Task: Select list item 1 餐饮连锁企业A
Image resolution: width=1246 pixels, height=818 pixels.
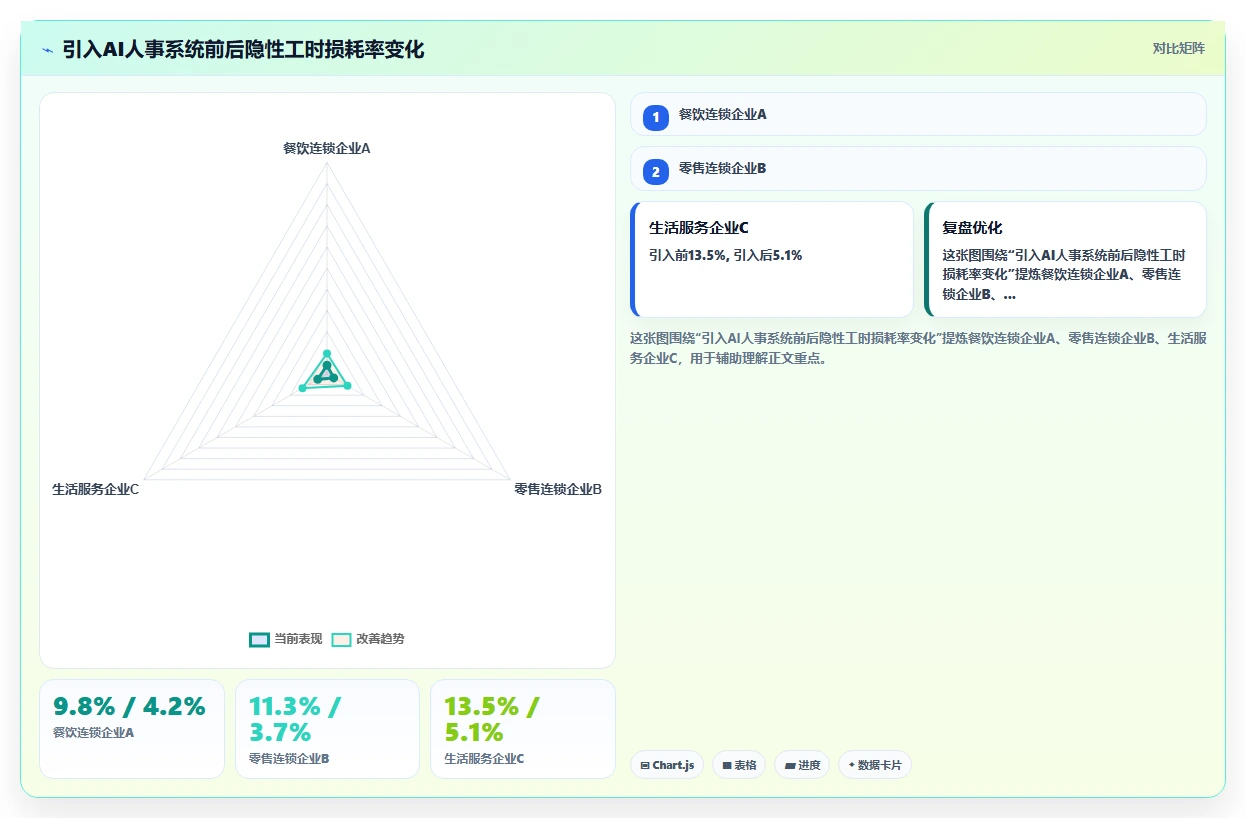Action: (x=918, y=114)
